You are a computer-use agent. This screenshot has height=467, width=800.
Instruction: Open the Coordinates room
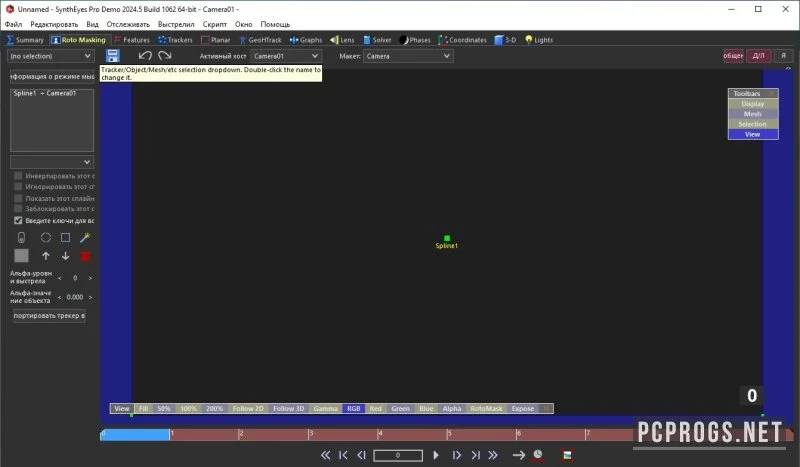tap(463, 40)
